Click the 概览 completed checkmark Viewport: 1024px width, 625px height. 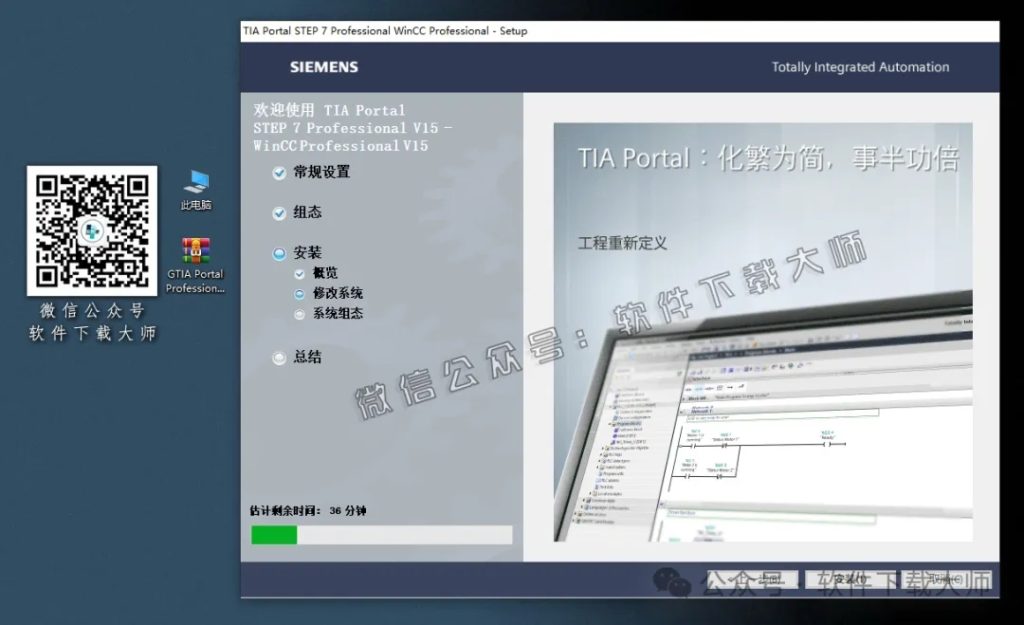pos(298,272)
